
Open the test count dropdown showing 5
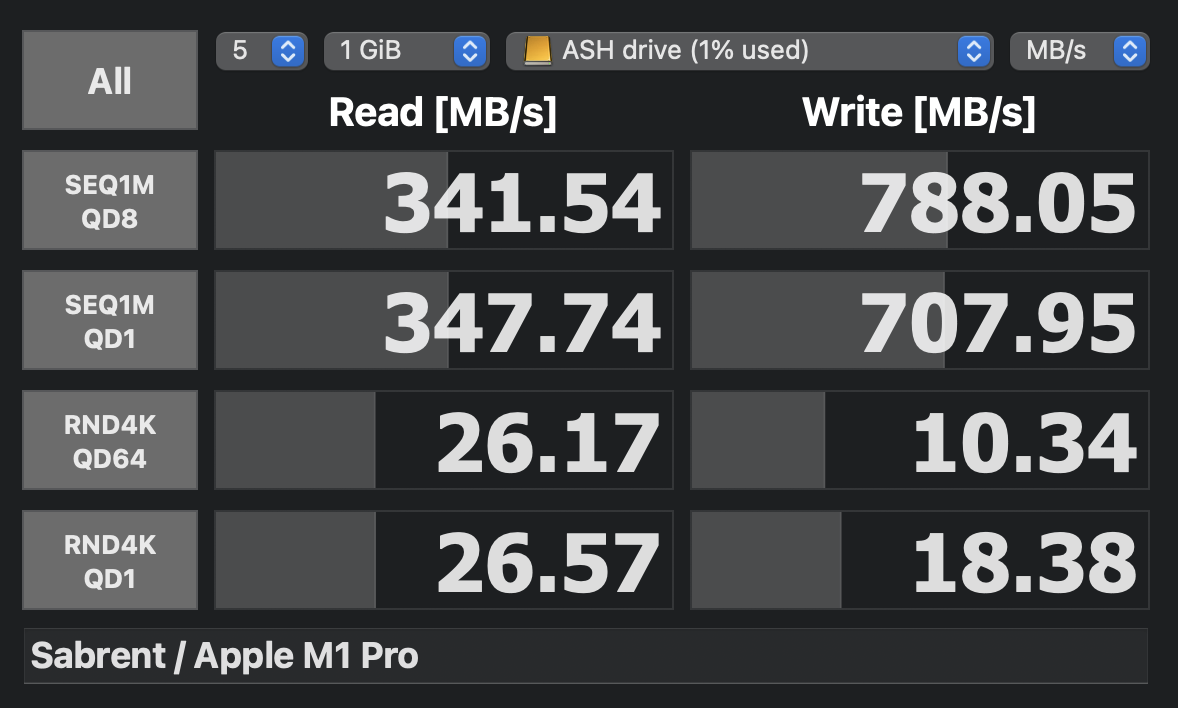point(261,51)
